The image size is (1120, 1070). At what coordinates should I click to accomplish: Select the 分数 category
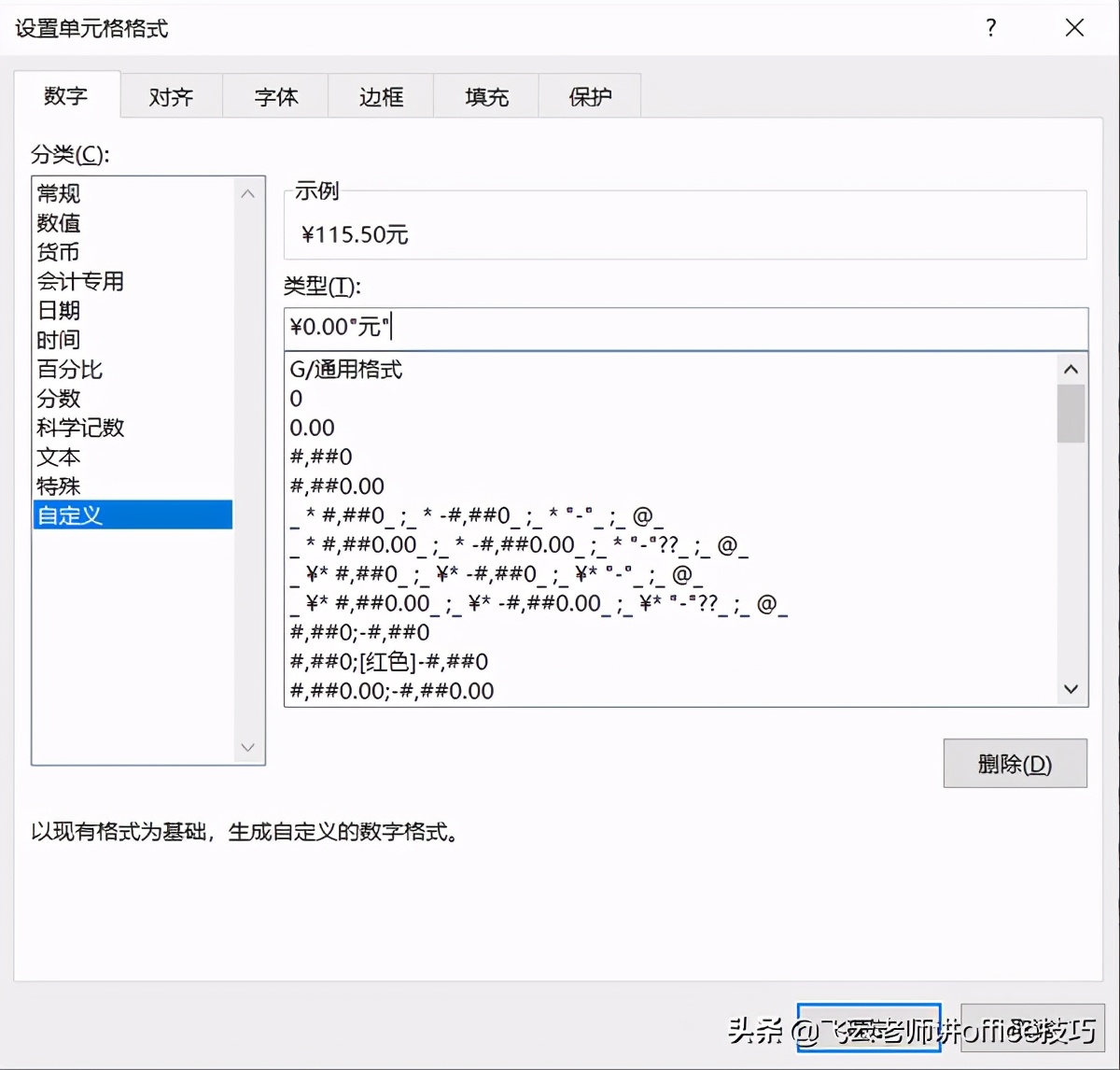(x=133, y=398)
